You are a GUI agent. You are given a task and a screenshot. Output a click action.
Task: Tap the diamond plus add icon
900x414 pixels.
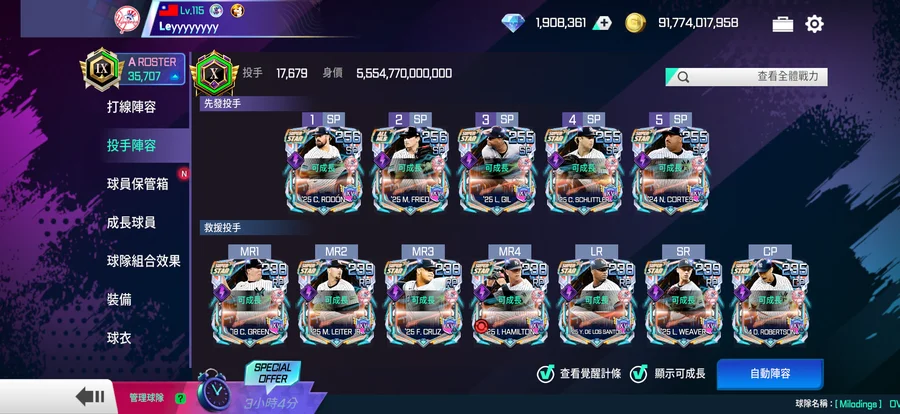pyautogui.click(x=602, y=23)
